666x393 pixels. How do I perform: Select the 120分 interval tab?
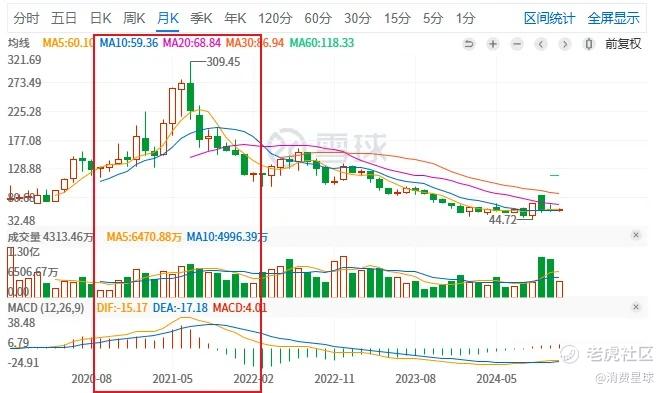pyautogui.click(x=275, y=18)
